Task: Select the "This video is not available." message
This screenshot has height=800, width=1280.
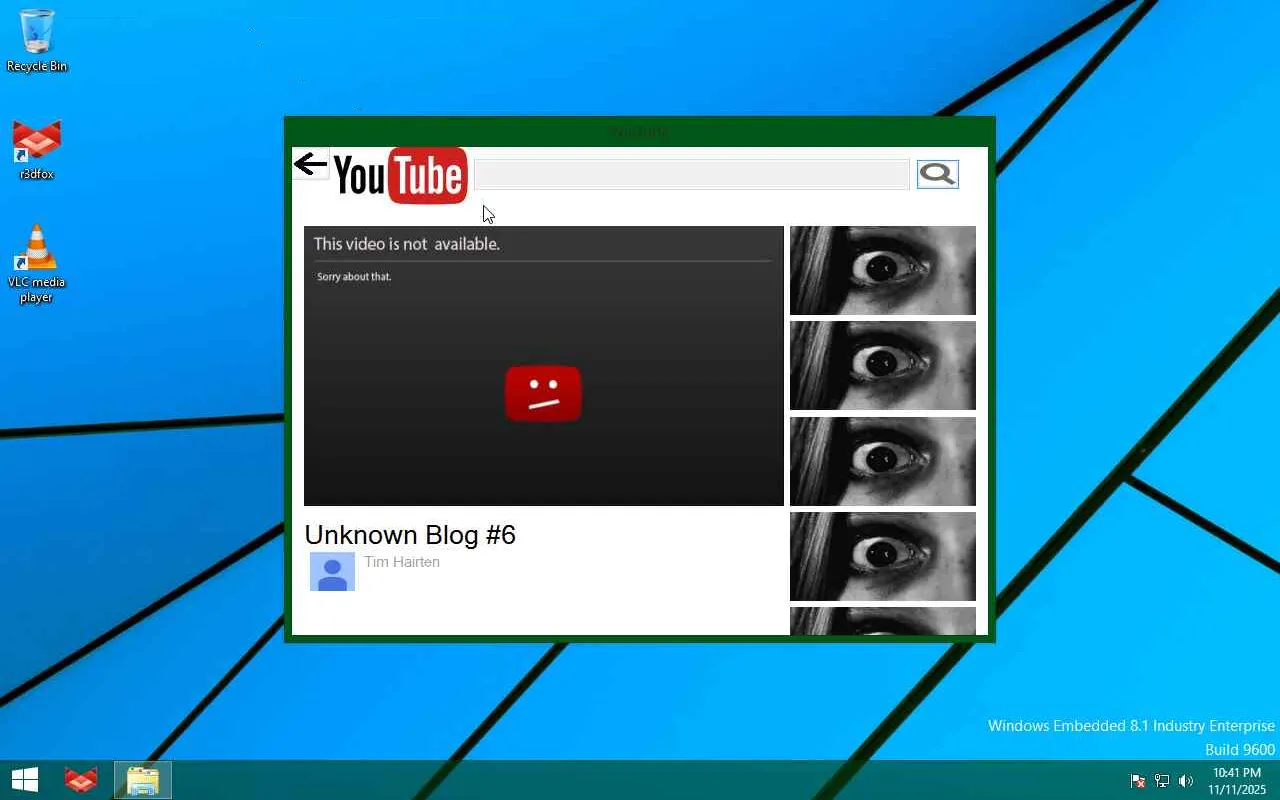Action: click(407, 244)
